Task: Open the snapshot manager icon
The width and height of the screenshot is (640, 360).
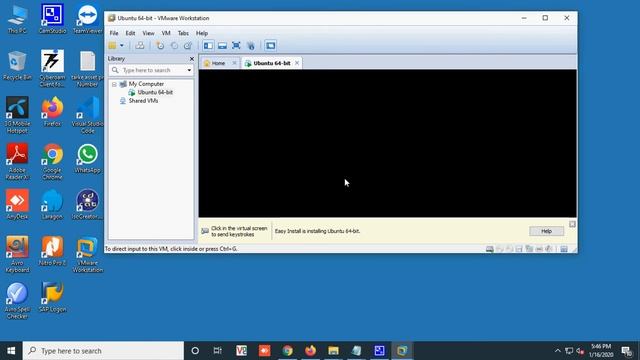Action: click(188, 46)
